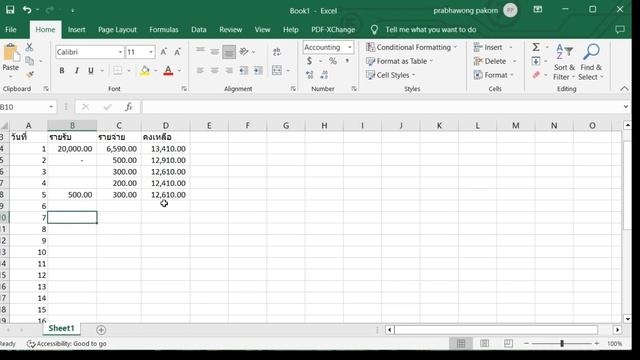Collapse the ribbon with chevron

pos(624,89)
